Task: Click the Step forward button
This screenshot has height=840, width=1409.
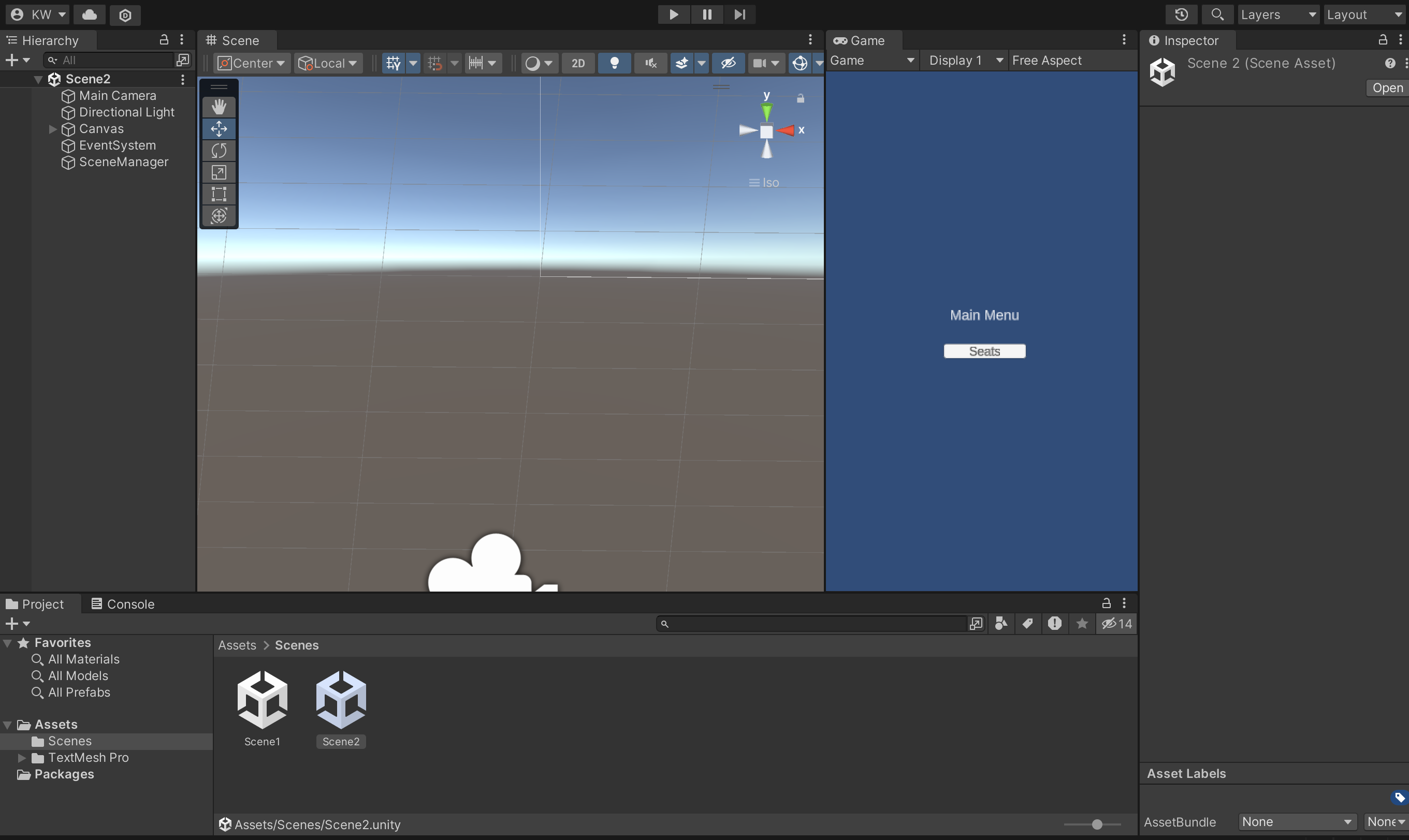Action: 739,14
